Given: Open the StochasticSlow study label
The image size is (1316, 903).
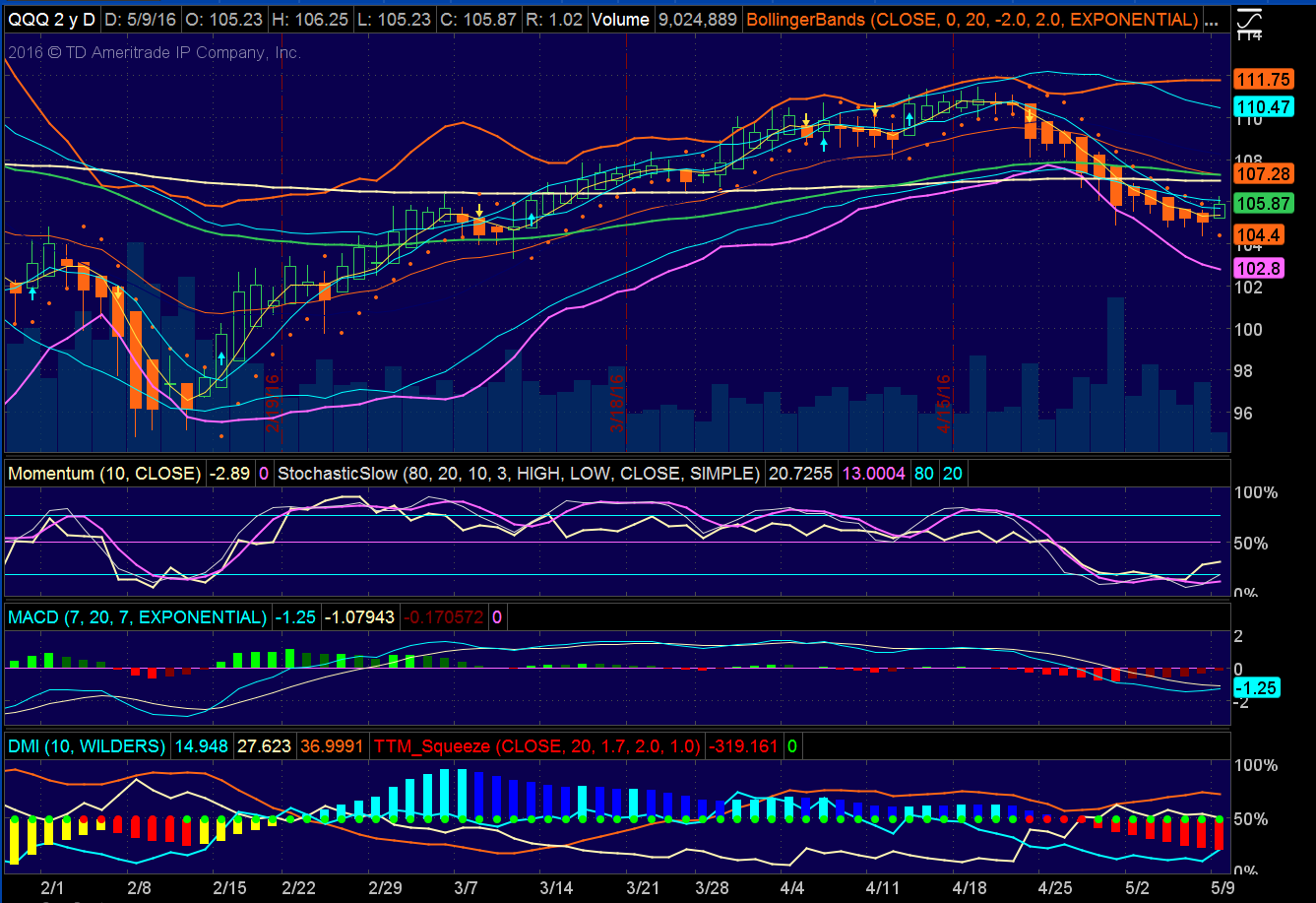Looking at the screenshot, I should coord(518,474).
